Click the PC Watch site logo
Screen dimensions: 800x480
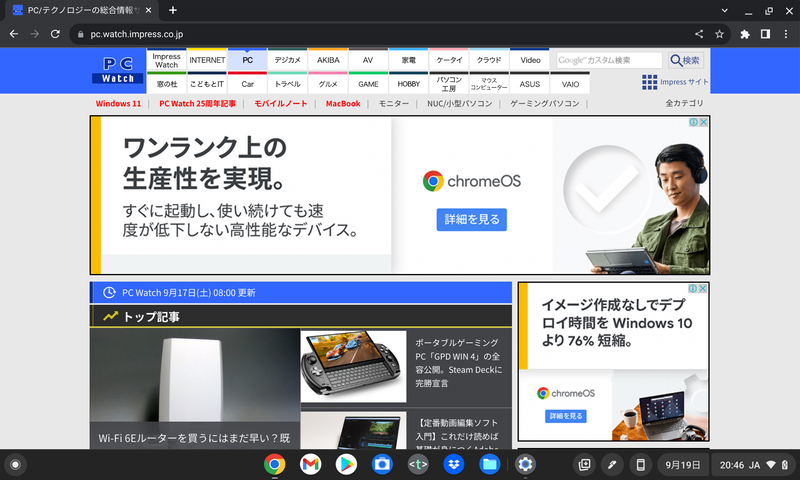[x=118, y=70]
